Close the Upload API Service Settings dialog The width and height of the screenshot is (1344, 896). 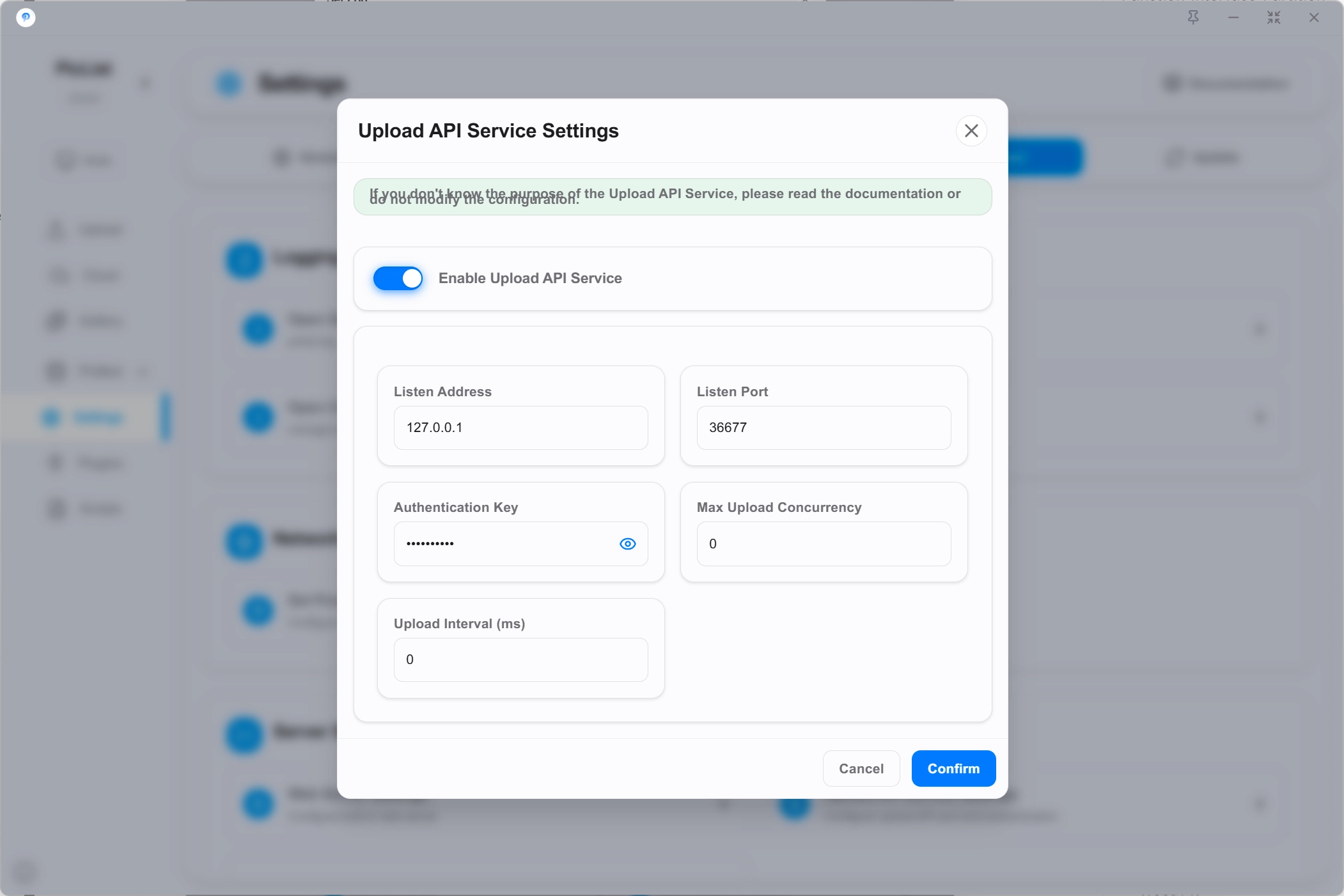pyautogui.click(x=971, y=131)
